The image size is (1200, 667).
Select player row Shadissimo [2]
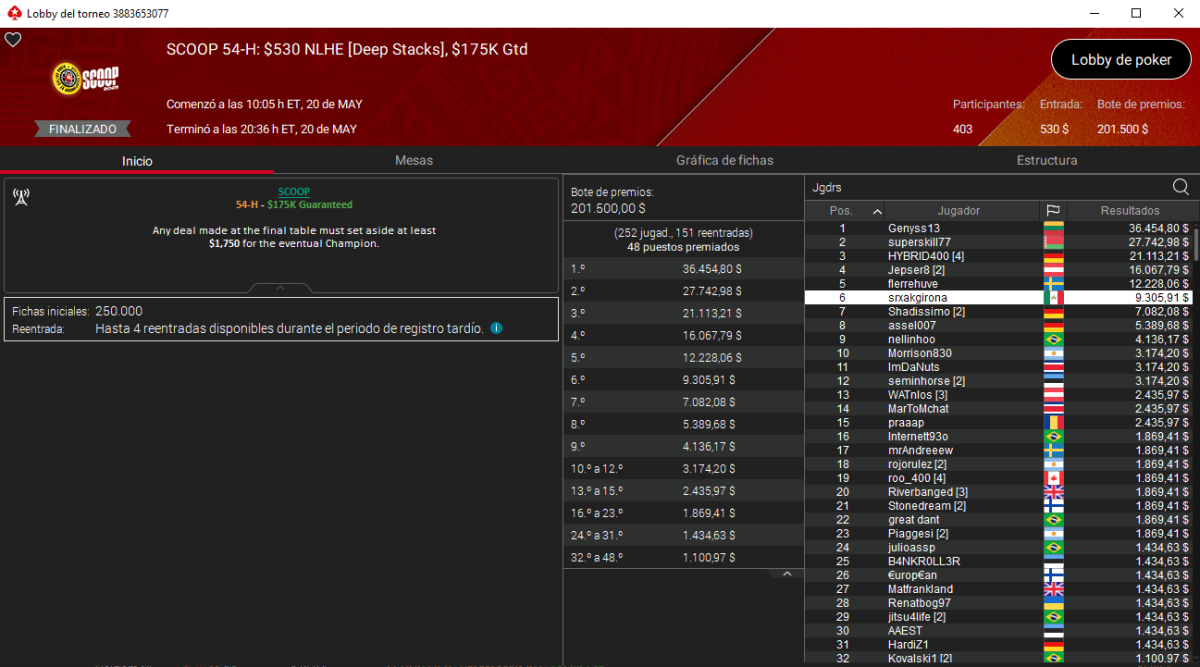pyautogui.click(x=998, y=312)
